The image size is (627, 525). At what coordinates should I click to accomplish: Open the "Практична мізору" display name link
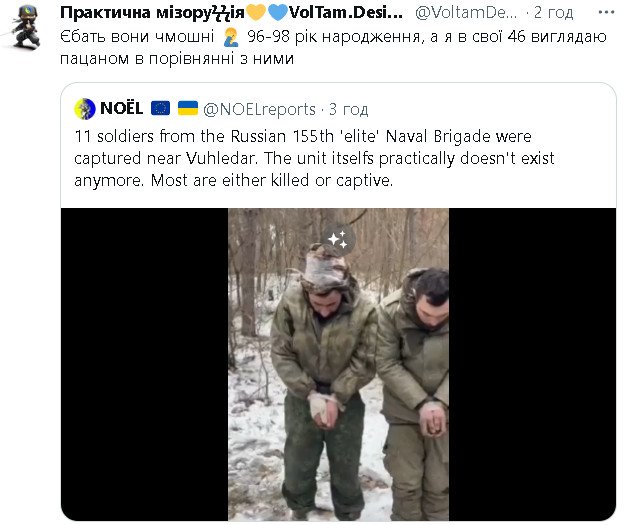coord(151,12)
